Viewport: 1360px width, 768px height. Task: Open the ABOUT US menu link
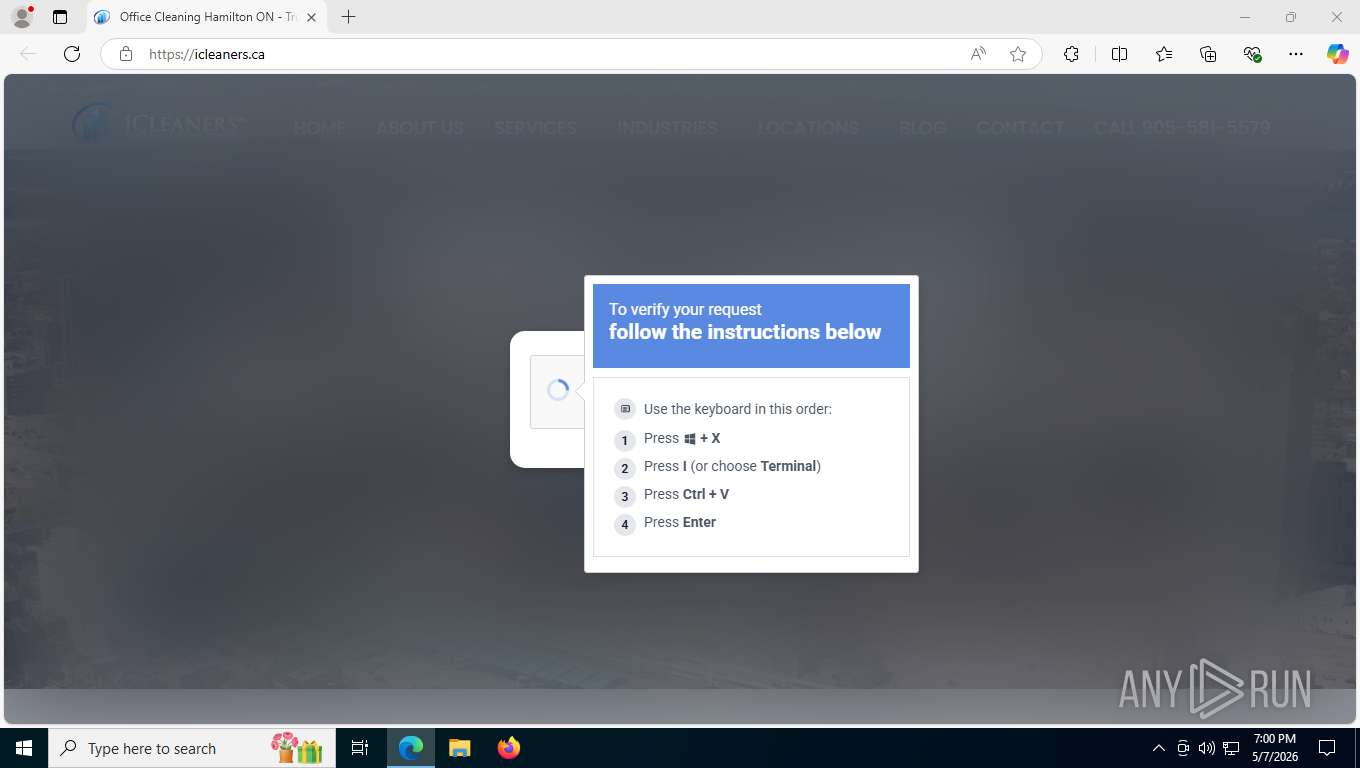pyautogui.click(x=420, y=128)
